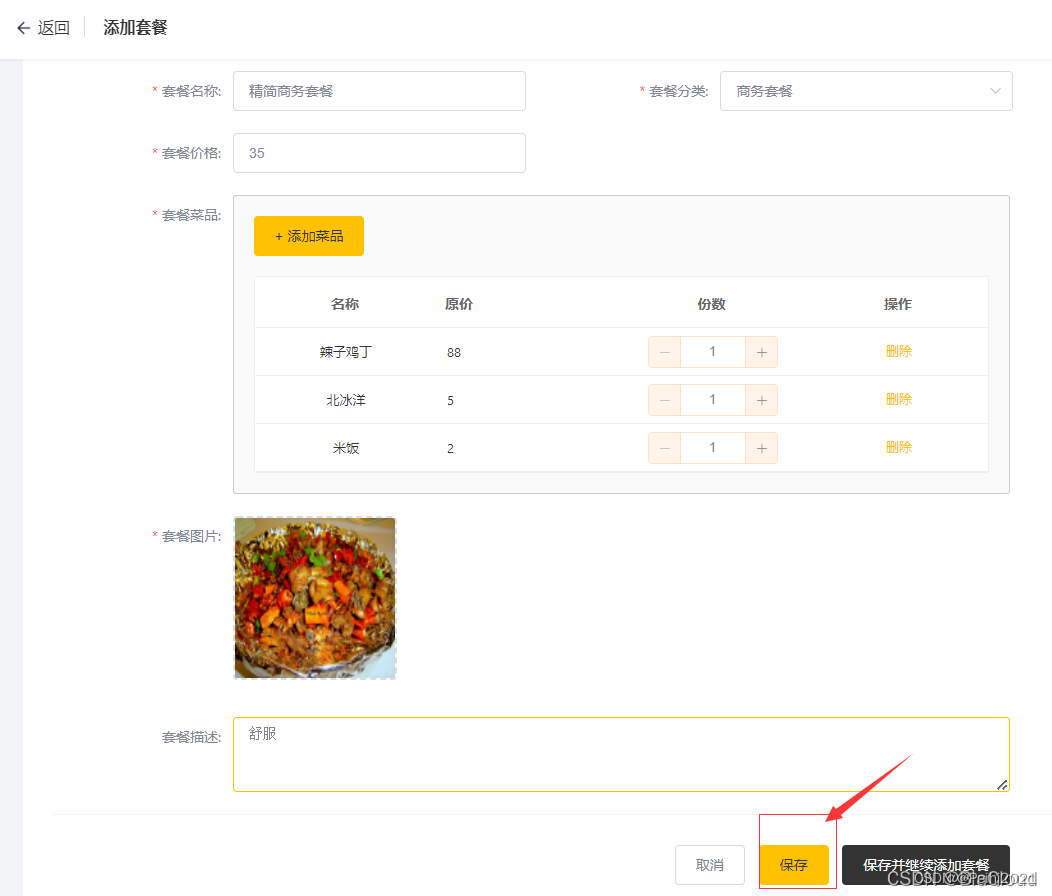
Task: Decrease 辣子鸡丁 portion with minus icon
Action: tap(664, 351)
